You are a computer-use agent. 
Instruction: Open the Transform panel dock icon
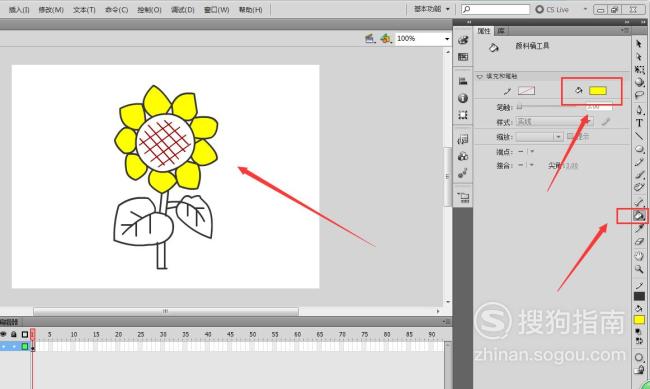(463, 115)
